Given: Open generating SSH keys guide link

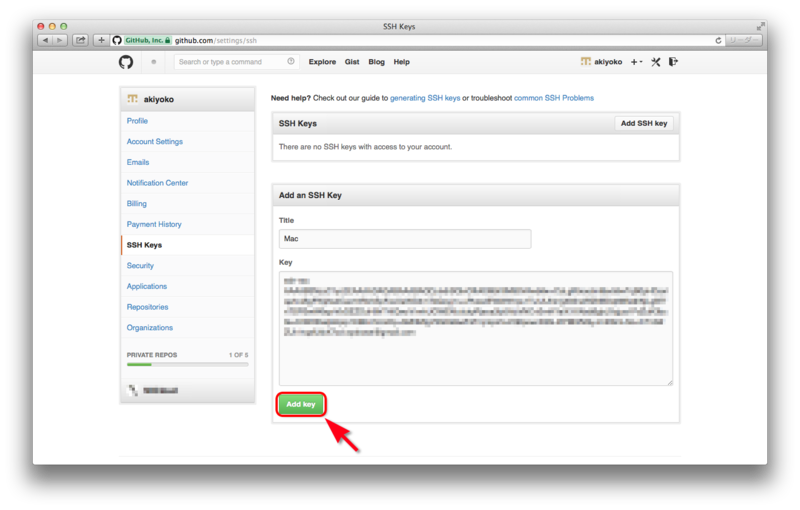Looking at the screenshot, I should 425,98.
